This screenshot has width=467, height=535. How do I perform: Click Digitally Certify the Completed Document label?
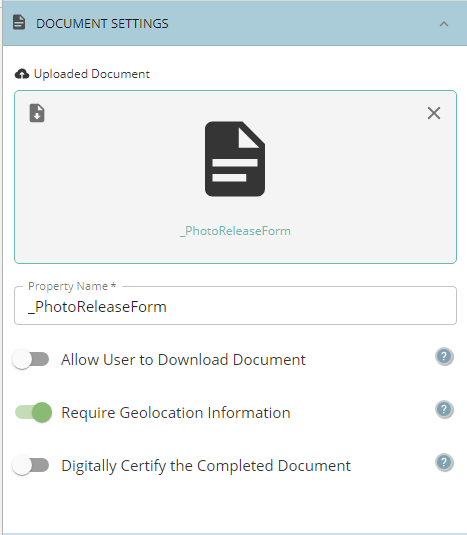pos(206,466)
